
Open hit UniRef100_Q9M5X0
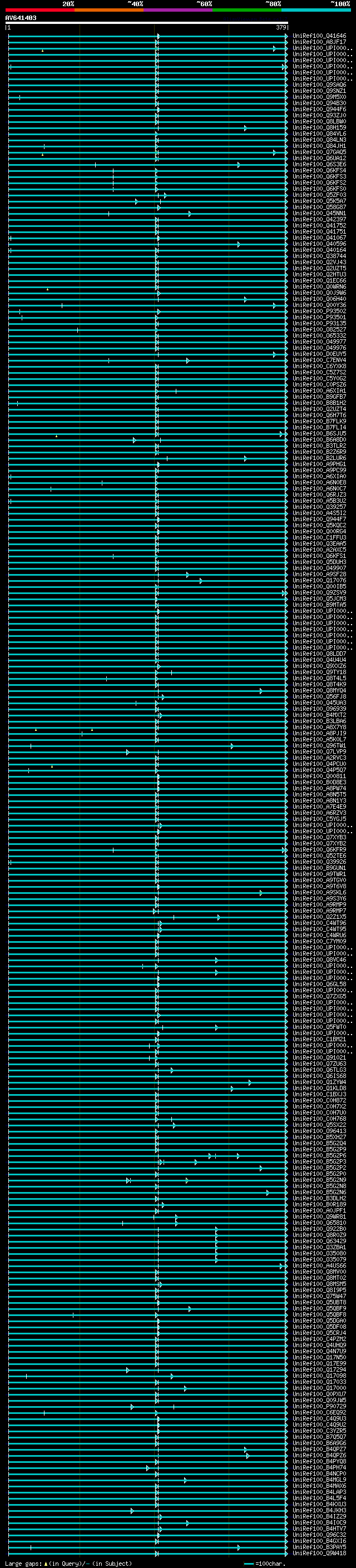(319, 97)
